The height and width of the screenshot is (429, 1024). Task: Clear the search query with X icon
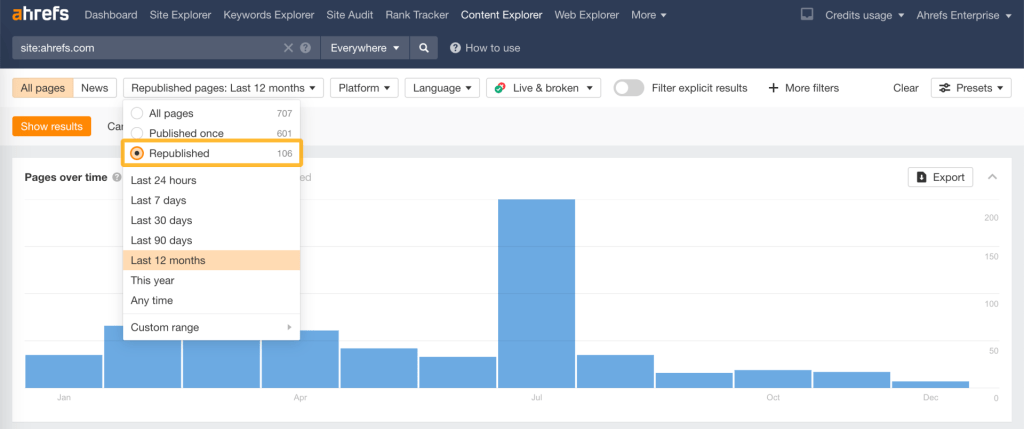(x=288, y=48)
